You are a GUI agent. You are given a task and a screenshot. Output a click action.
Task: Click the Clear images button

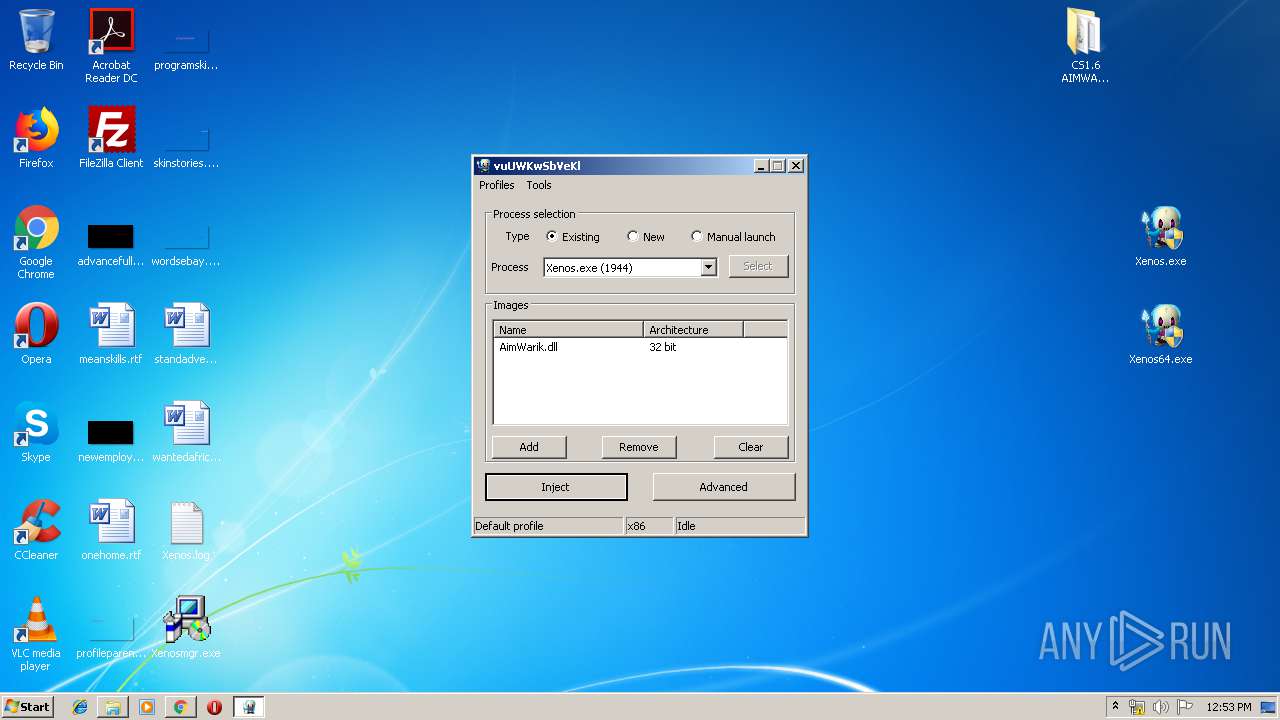click(751, 447)
